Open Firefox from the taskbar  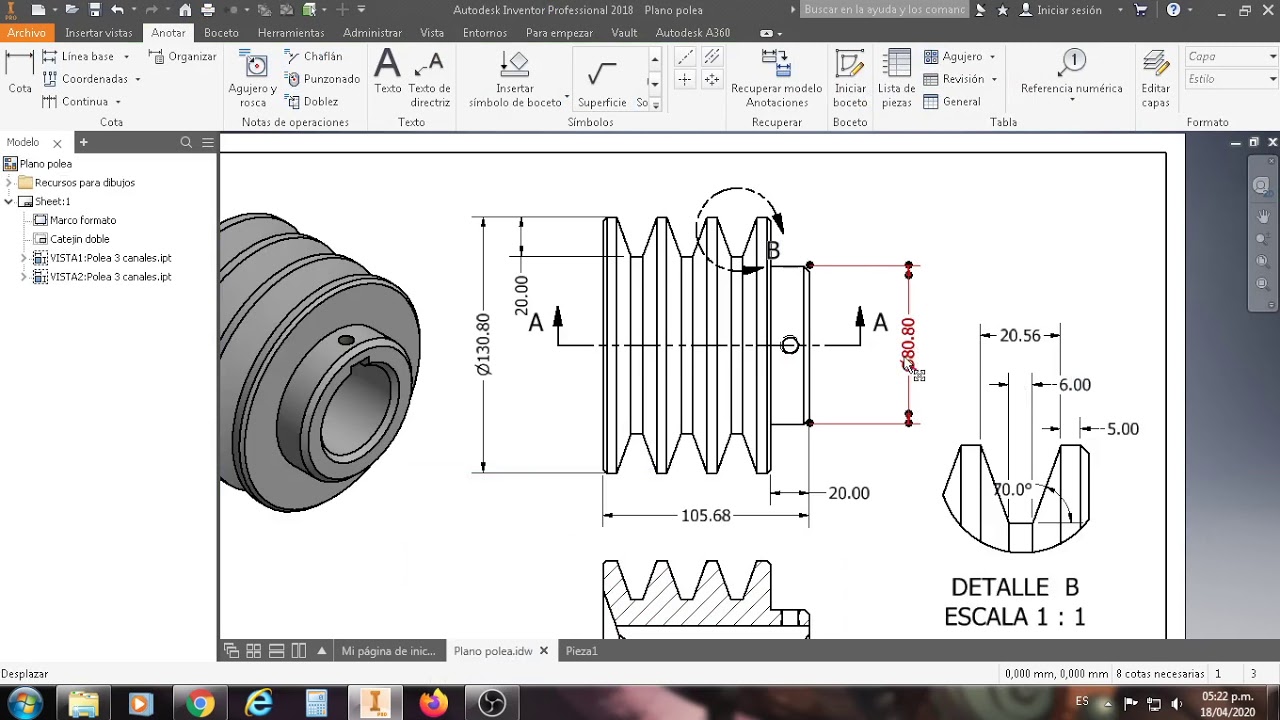pyautogui.click(x=434, y=704)
